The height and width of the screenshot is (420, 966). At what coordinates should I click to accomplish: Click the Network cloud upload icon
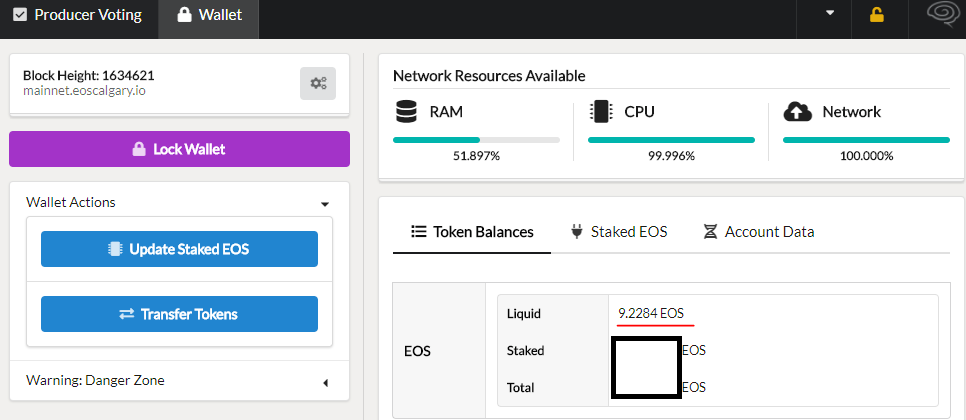797,111
